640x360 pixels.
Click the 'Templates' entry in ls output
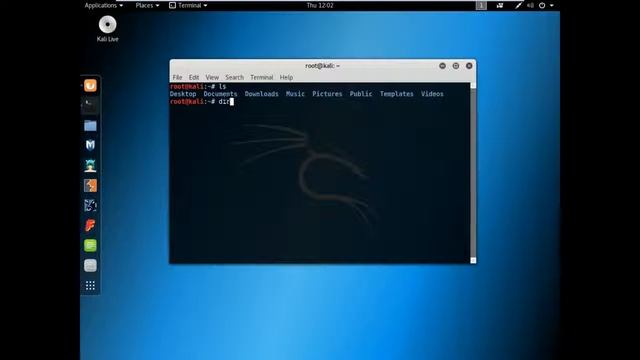click(x=397, y=94)
